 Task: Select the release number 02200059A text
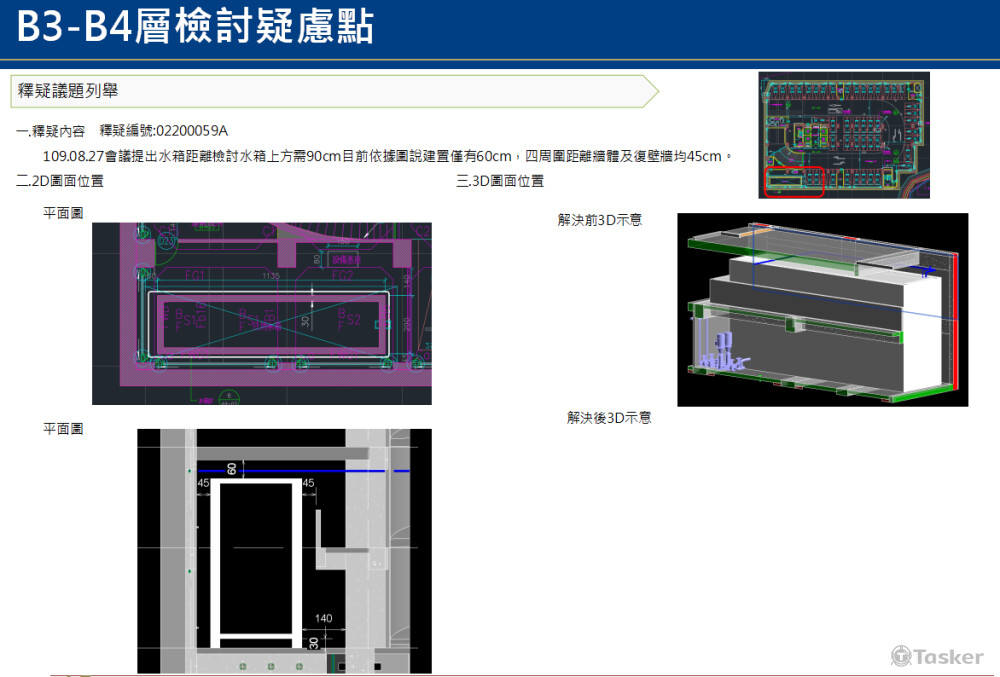pos(192,130)
